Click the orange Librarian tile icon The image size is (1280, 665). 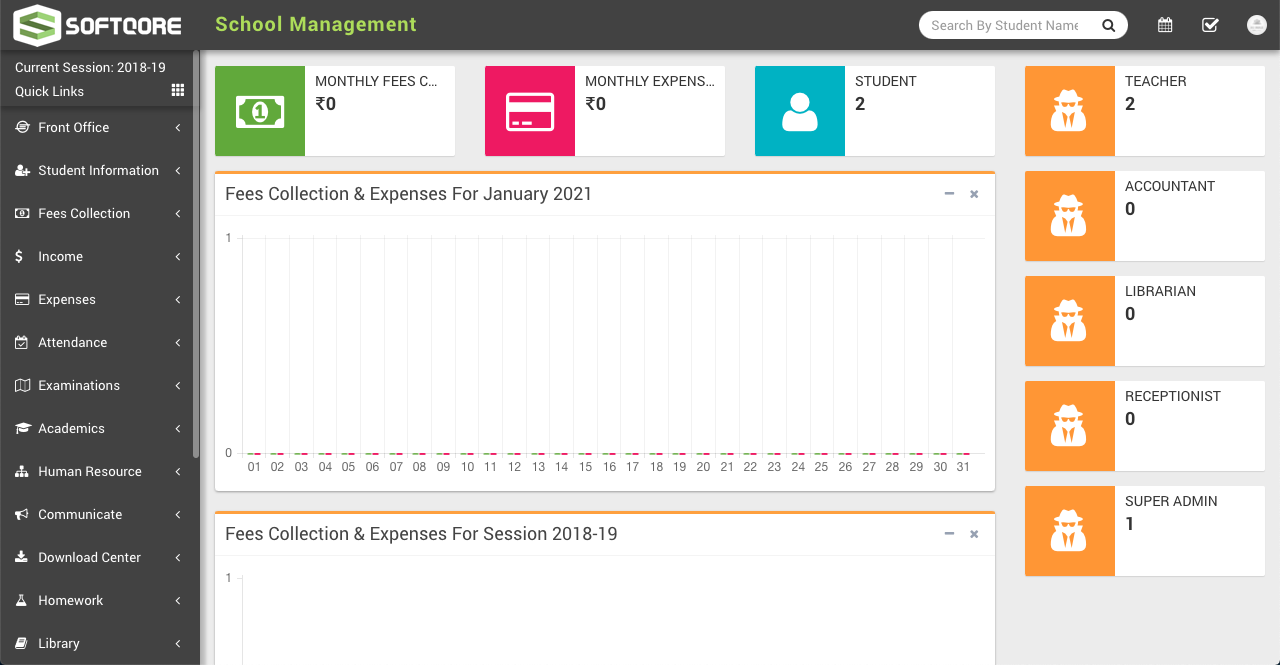[1070, 321]
